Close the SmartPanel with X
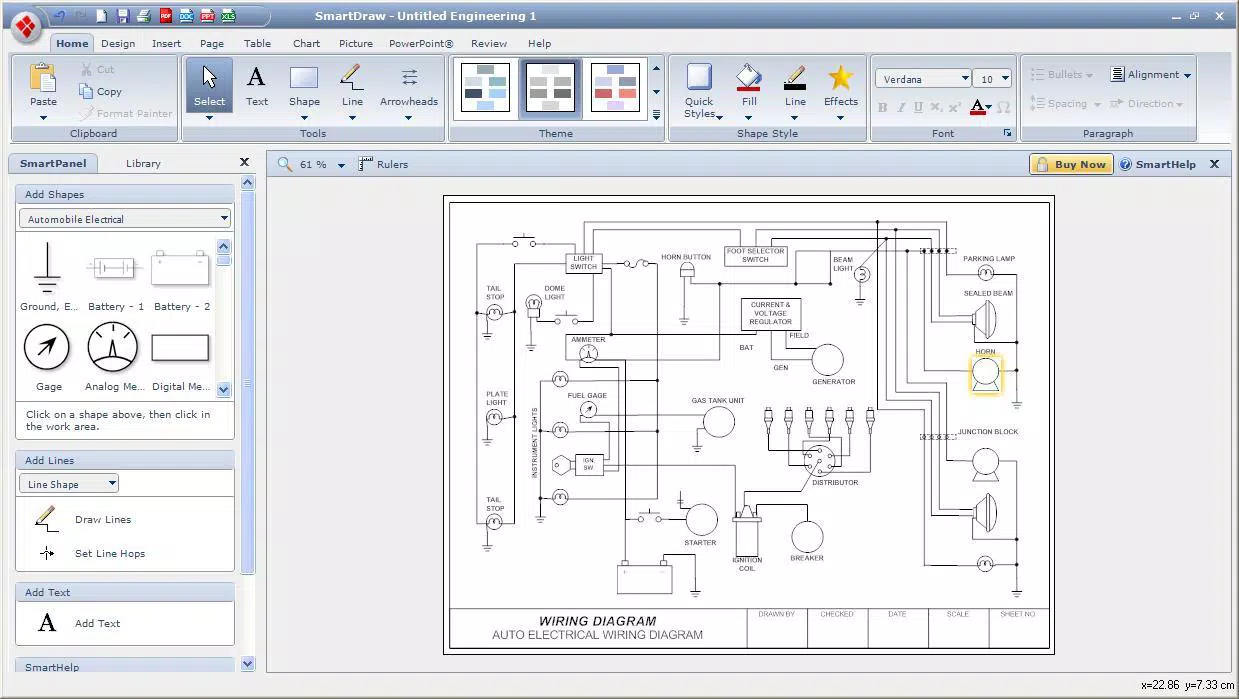The height and width of the screenshot is (699, 1239). pos(244,162)
